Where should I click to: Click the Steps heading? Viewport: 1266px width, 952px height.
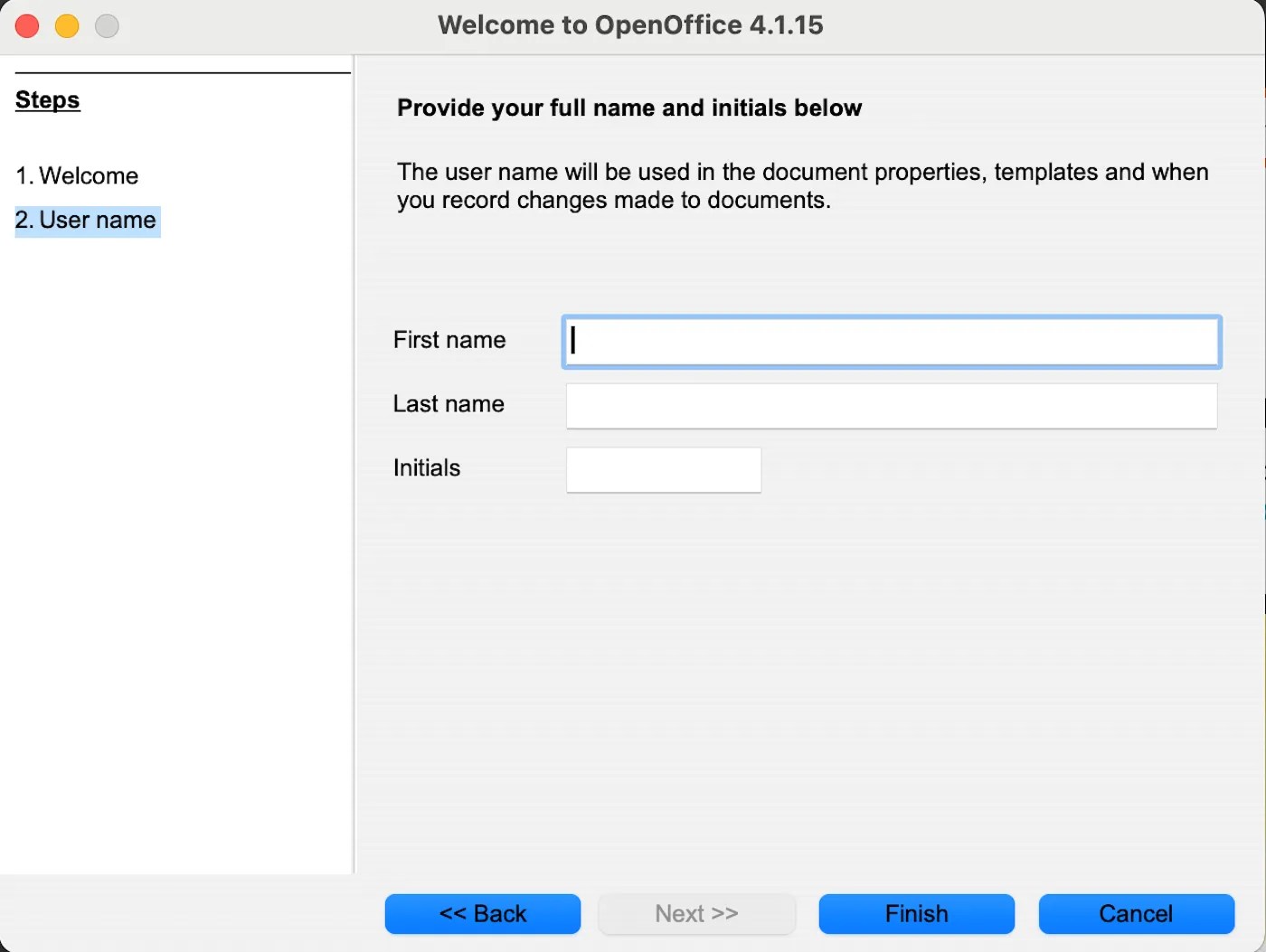pyautogui.click(x=47, y=99)
